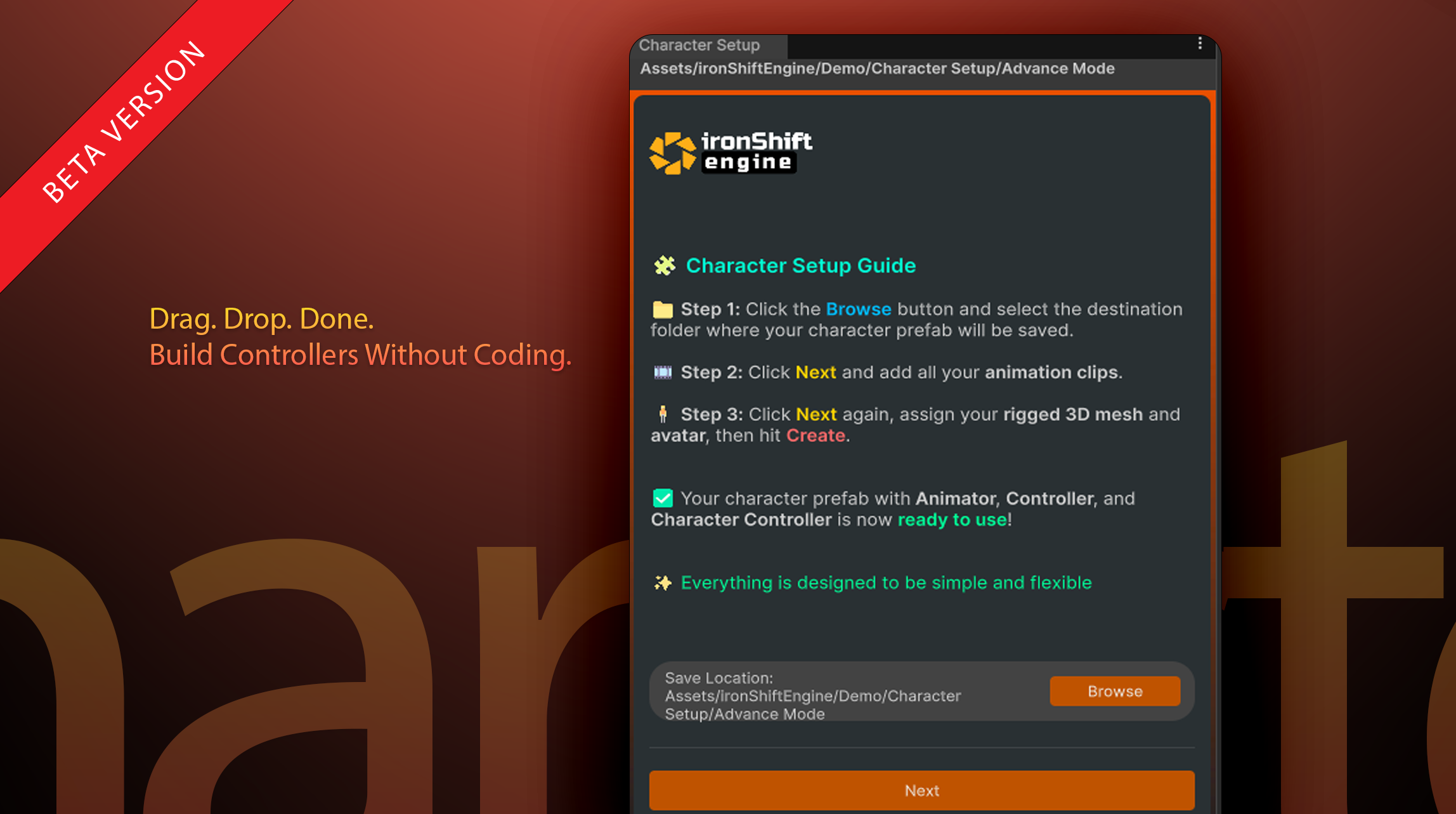
Task: Click the Assets/ironShiftEngine path at window top
Action: 877,69
